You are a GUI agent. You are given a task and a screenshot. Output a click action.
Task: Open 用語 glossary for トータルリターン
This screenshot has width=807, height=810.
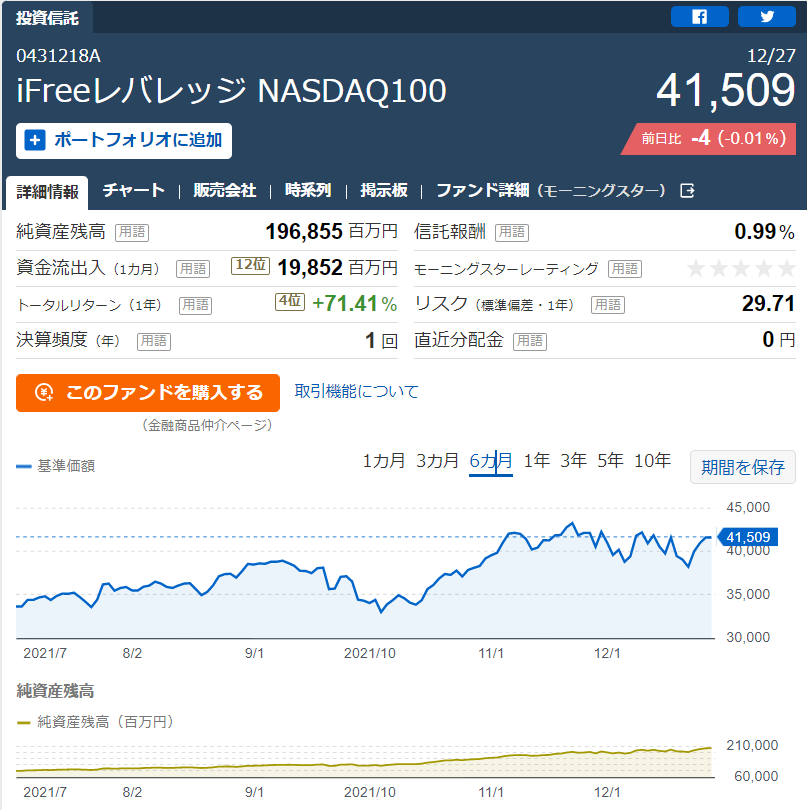[x=195, y=305]
